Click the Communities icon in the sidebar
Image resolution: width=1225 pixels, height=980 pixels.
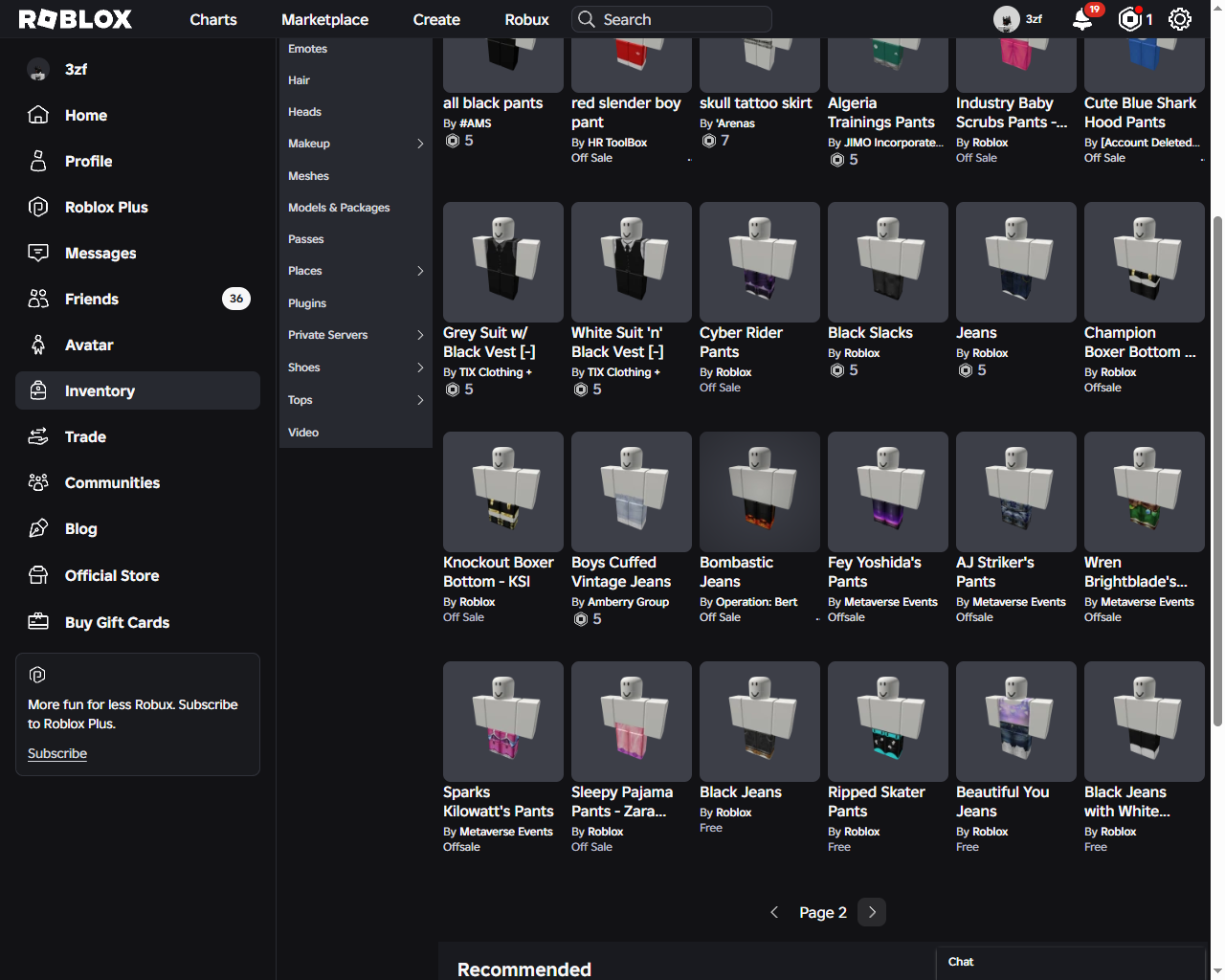[x=38, y=482]
